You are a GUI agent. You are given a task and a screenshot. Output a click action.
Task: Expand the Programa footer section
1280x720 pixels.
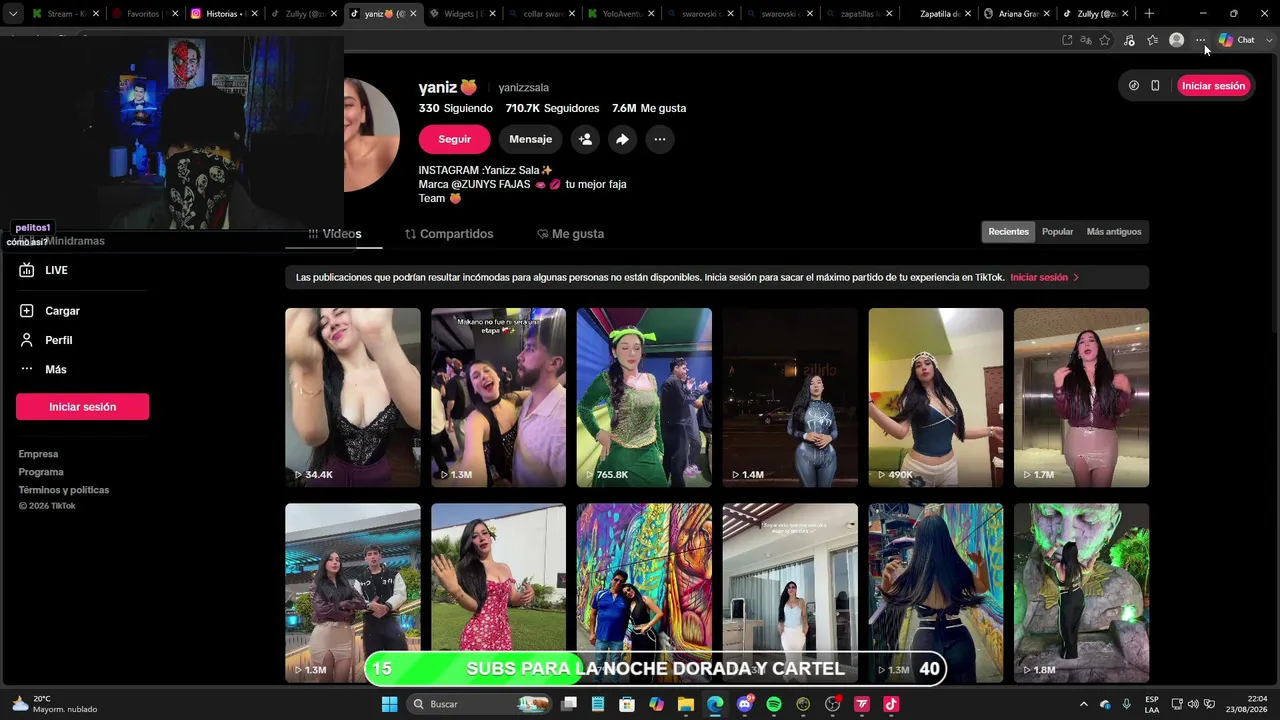[x=41, y=472]
